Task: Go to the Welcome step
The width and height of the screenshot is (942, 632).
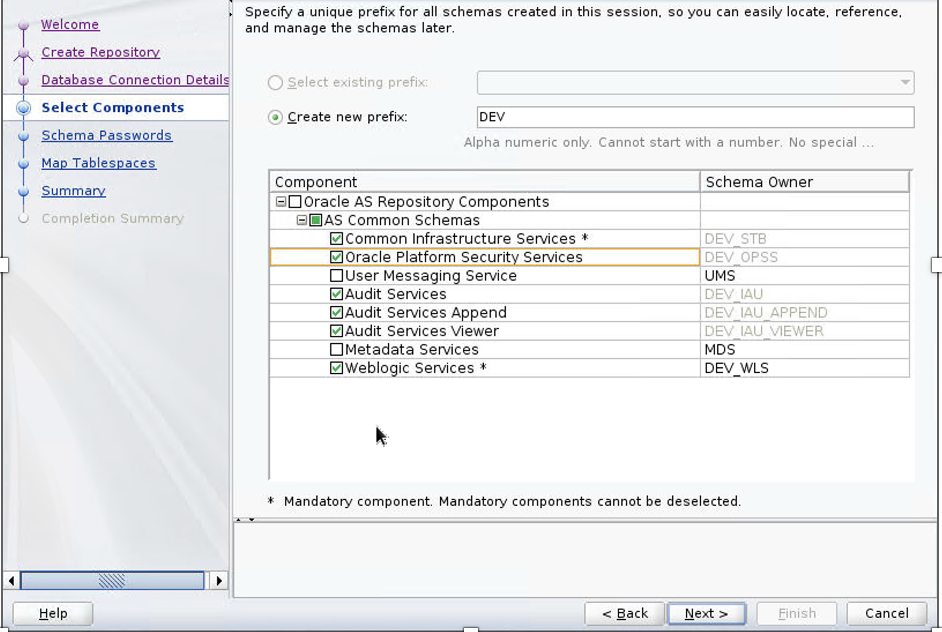Action: pos(70,24)
